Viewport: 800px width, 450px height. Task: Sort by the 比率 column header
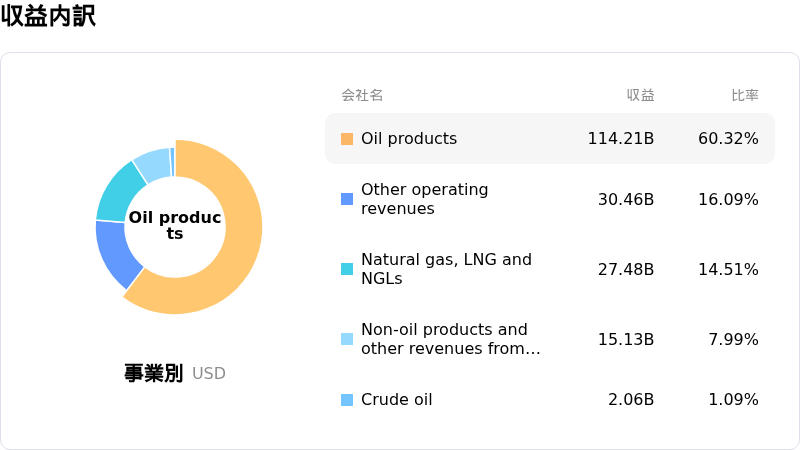pyautogui.click(x=744, y=96)
